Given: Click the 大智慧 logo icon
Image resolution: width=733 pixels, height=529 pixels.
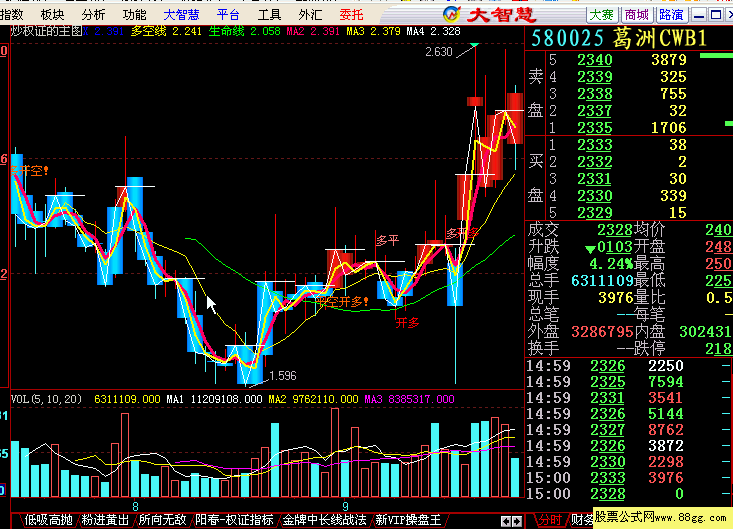Looking at the screenshot, I should coord(452,14).
